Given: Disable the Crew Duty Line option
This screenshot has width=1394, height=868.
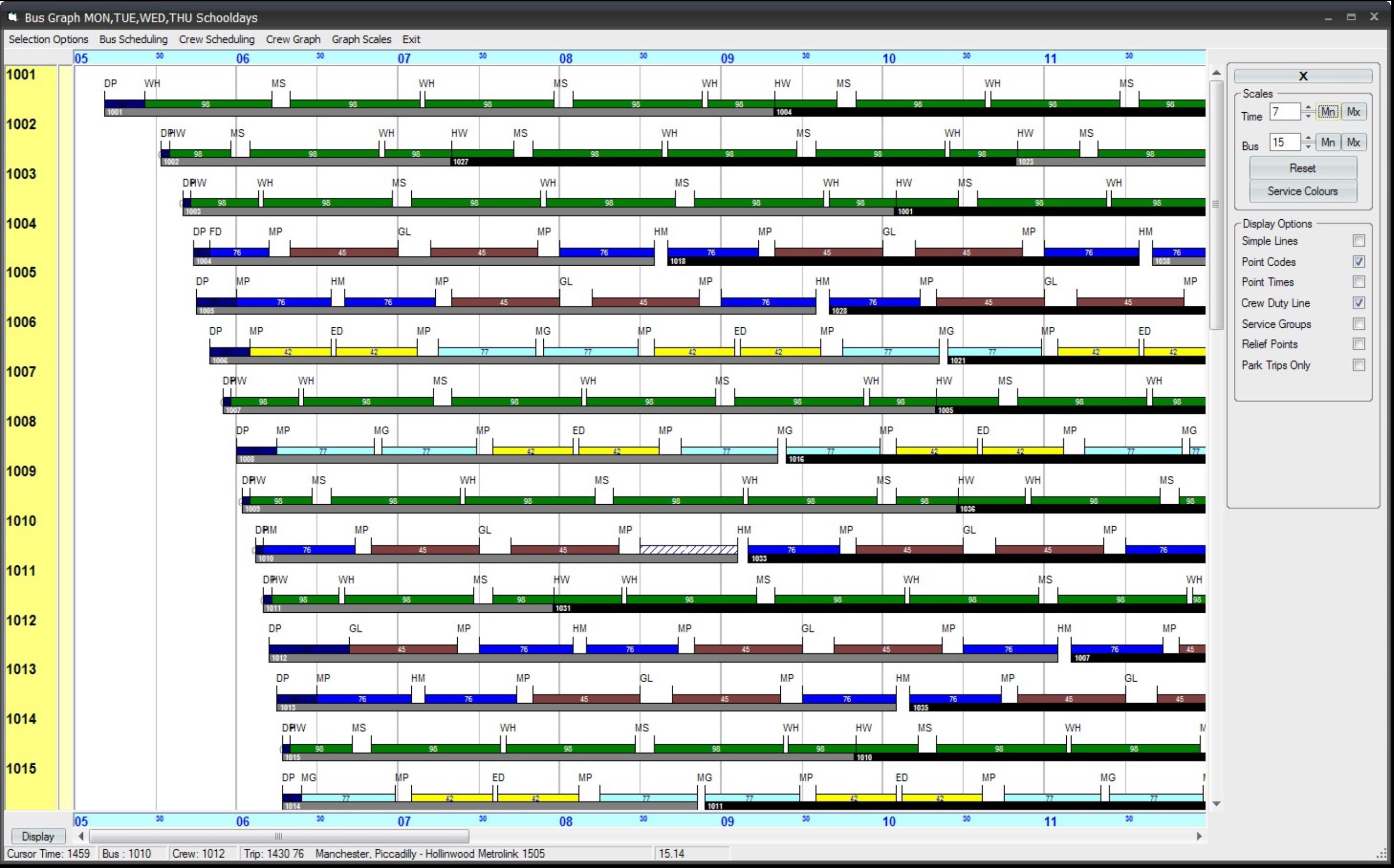Looking at the screenshot, I should 1359,303.
